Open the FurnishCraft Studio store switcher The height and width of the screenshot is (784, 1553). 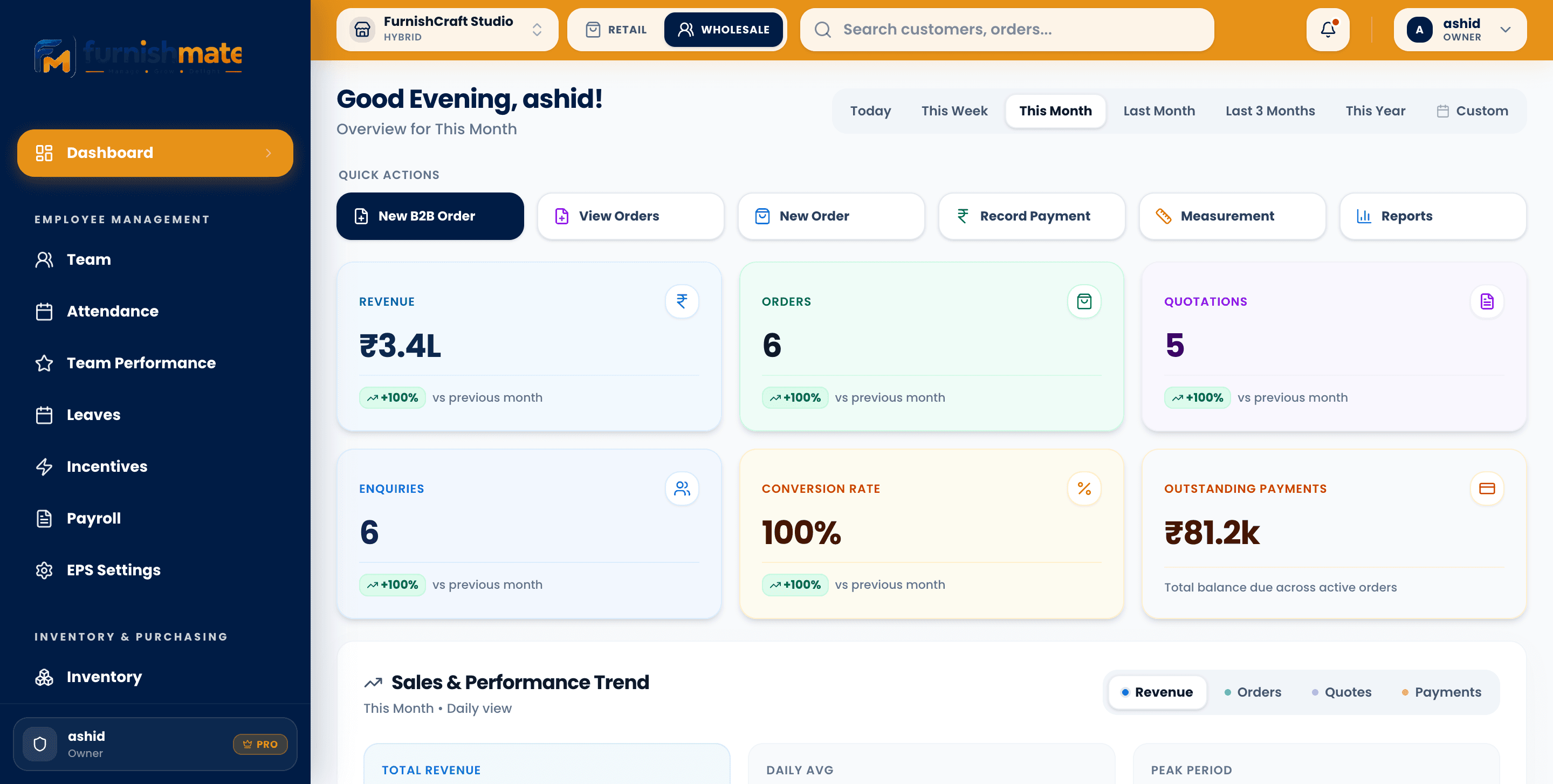[x=448, y=29]
